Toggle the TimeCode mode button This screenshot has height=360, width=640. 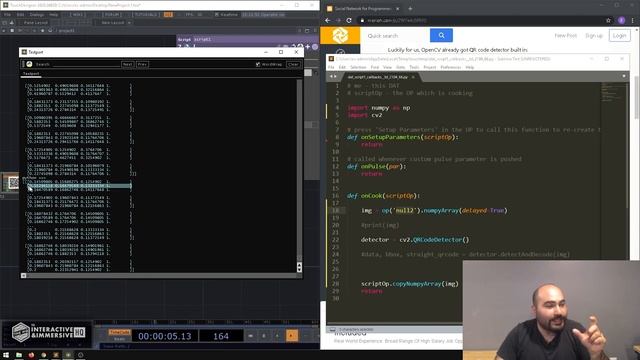[119, 332]
